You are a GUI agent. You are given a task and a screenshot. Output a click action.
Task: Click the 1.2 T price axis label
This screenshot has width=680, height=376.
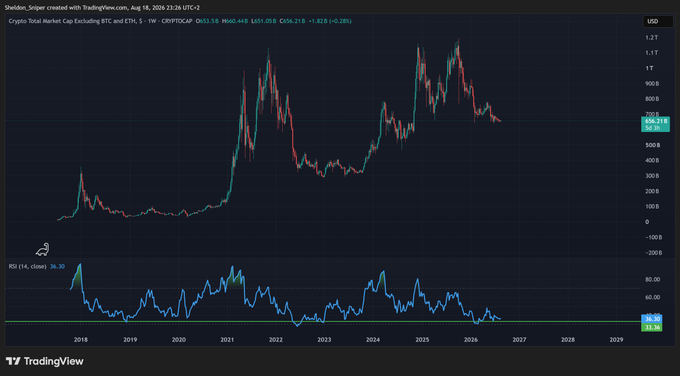pos(651,38)
